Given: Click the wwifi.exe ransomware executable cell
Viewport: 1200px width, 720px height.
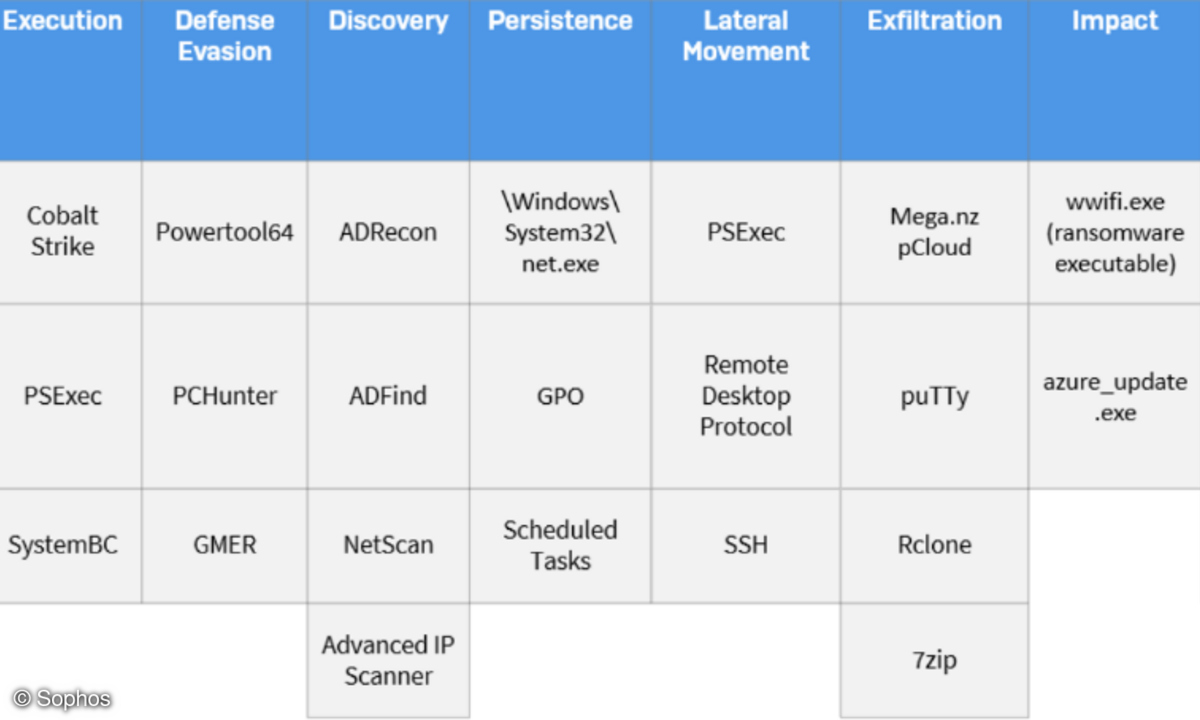Looking at the screenshot, I should pyautogui.click(x=1115, y=233).
